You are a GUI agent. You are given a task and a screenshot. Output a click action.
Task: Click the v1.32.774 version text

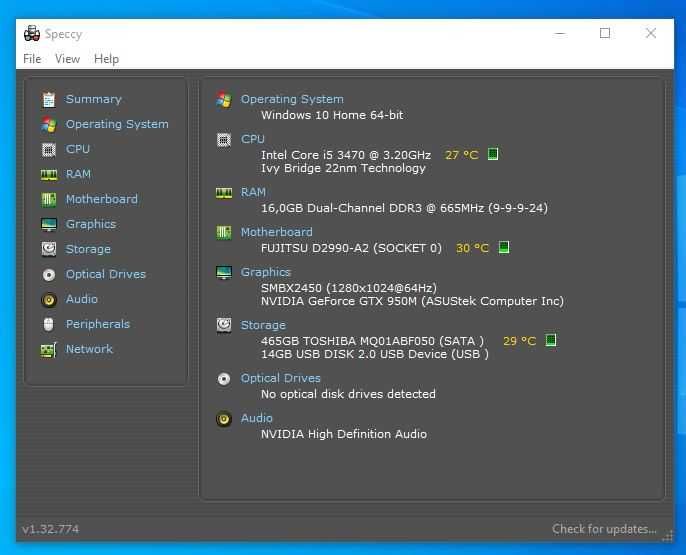[51, 529]
